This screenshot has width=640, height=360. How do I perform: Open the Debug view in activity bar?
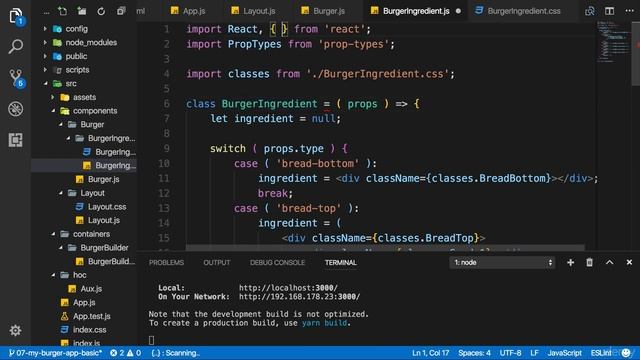(16, 109)
